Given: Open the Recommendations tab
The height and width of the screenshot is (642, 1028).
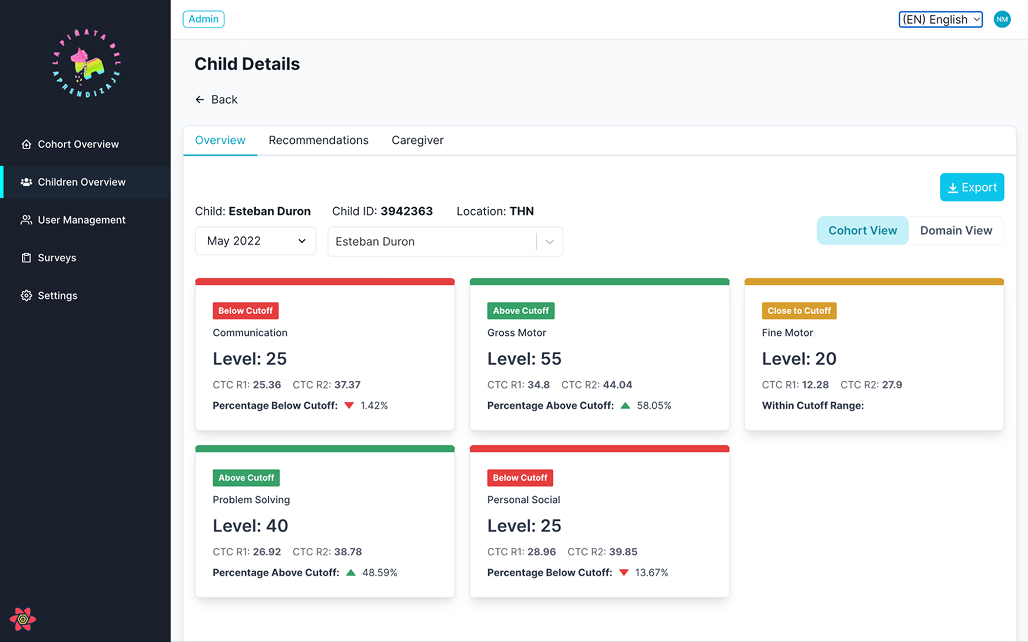Looking at the screenshot, I should pyautogui.click(x=318, y=141).
